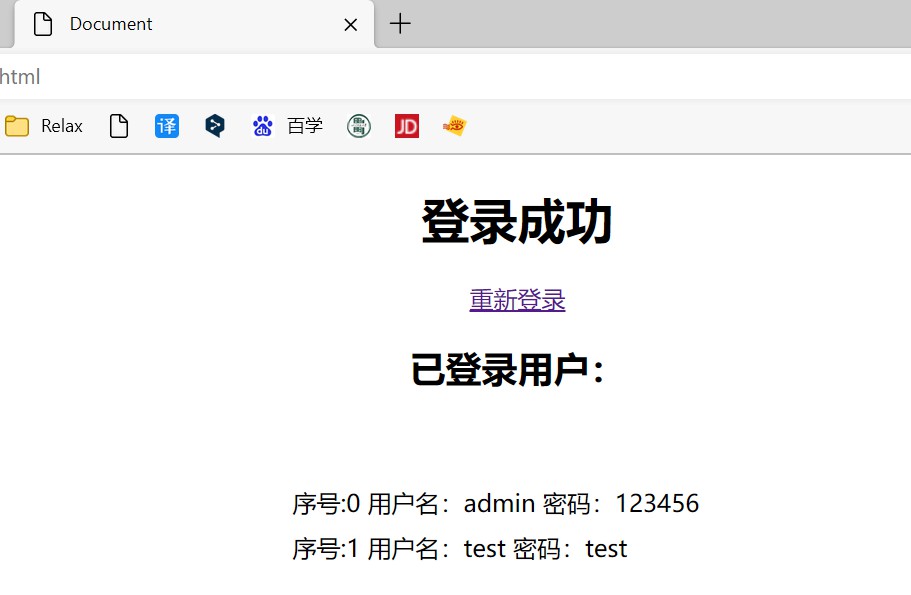The height and width of the screenshot is (595, 911).
Task: Open the yellow eye icon bookmark
Action: 455,126
